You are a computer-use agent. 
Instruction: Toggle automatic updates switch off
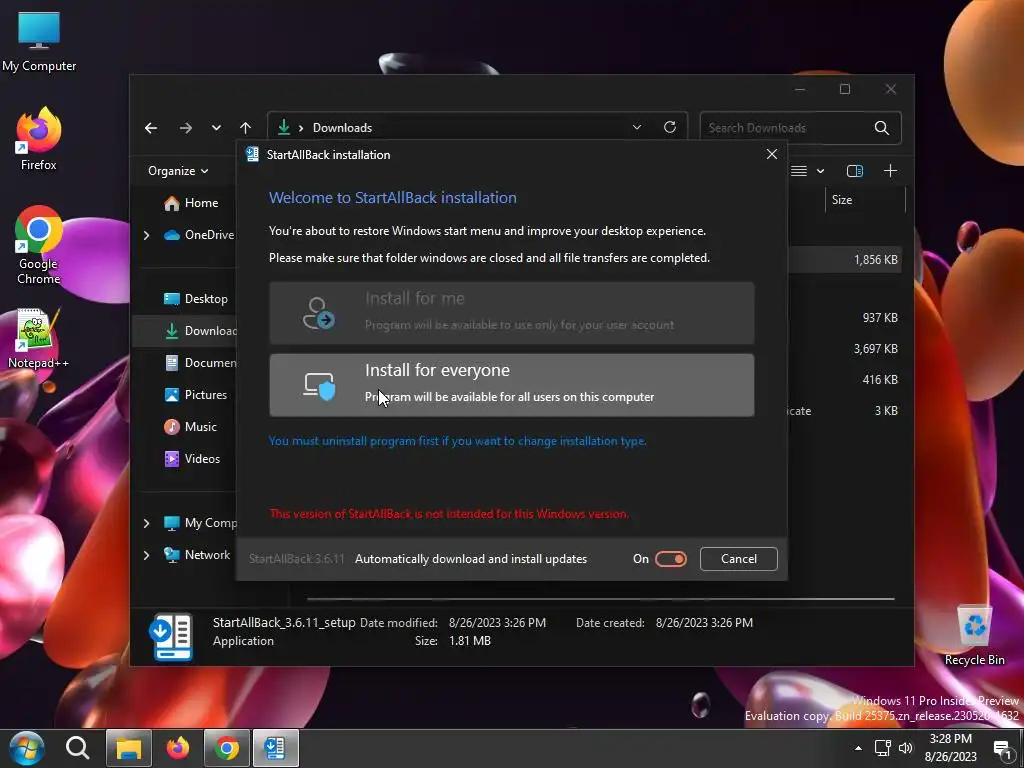pyautogui.click(x=671, y=559)
